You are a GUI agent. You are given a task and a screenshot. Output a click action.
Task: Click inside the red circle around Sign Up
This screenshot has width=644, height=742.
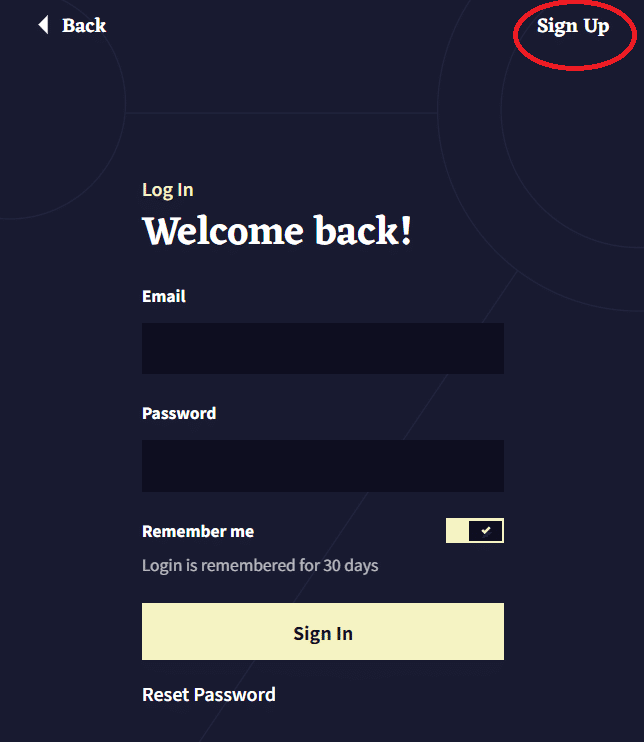[575, 35]
